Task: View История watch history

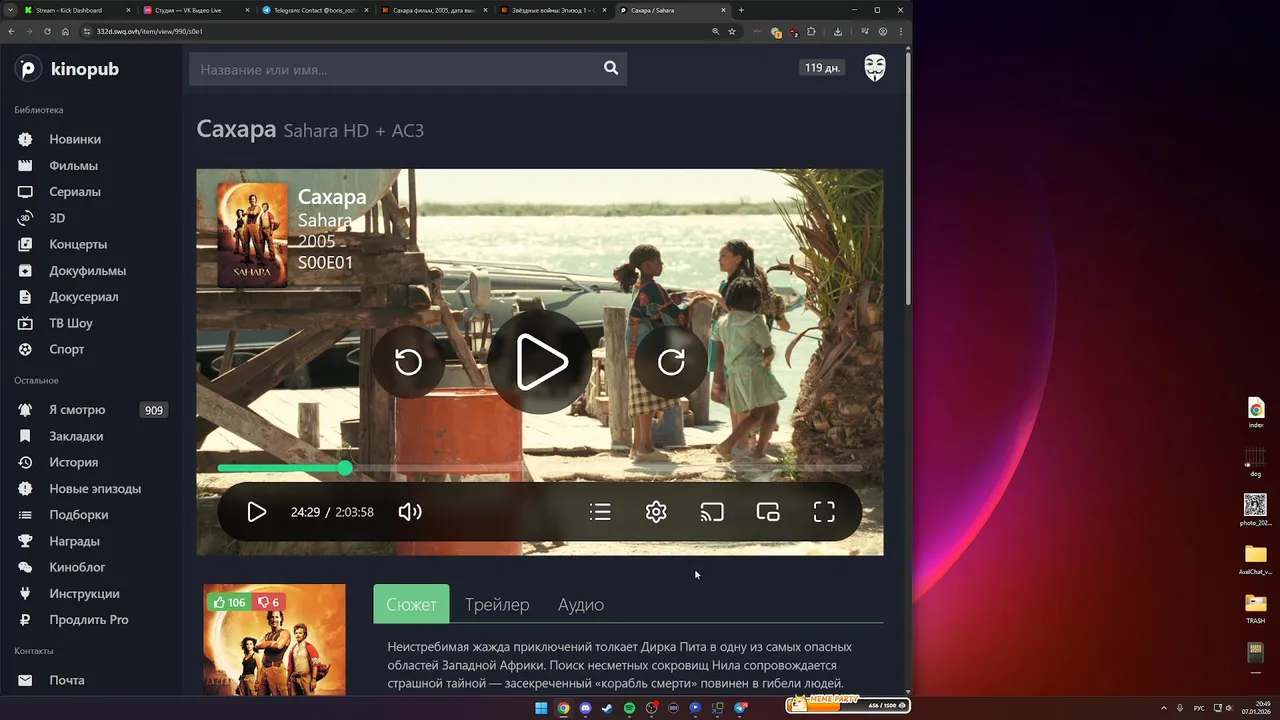Action: point(73,462)
